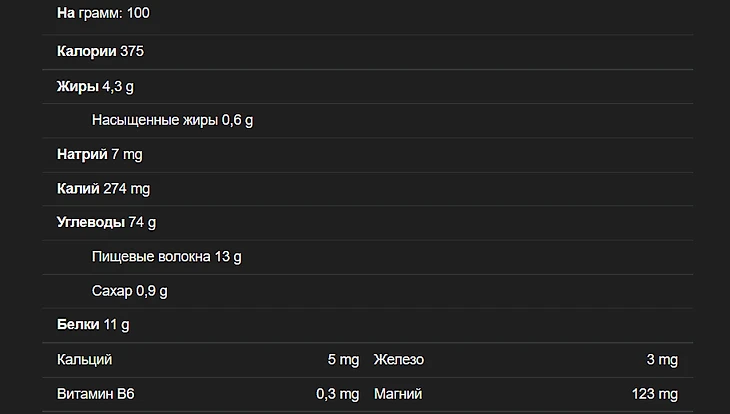Select the 0,3 mg vitamin B6 value
This screenshot has width=730, height=414.
click(337, 394)
